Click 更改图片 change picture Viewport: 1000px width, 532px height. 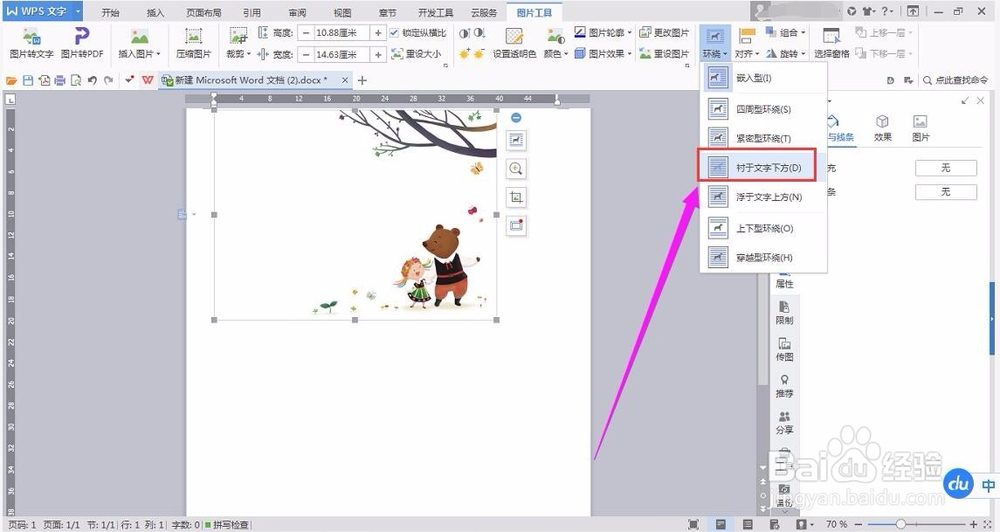click(664, 33)
